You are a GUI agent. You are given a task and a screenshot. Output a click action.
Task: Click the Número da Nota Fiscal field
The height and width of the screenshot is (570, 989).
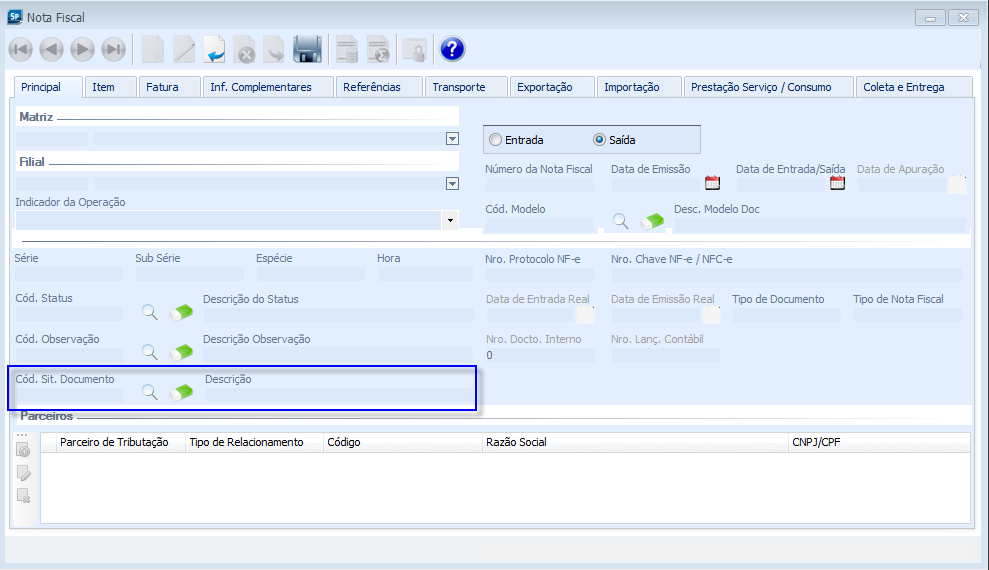(x=539, y=184)
